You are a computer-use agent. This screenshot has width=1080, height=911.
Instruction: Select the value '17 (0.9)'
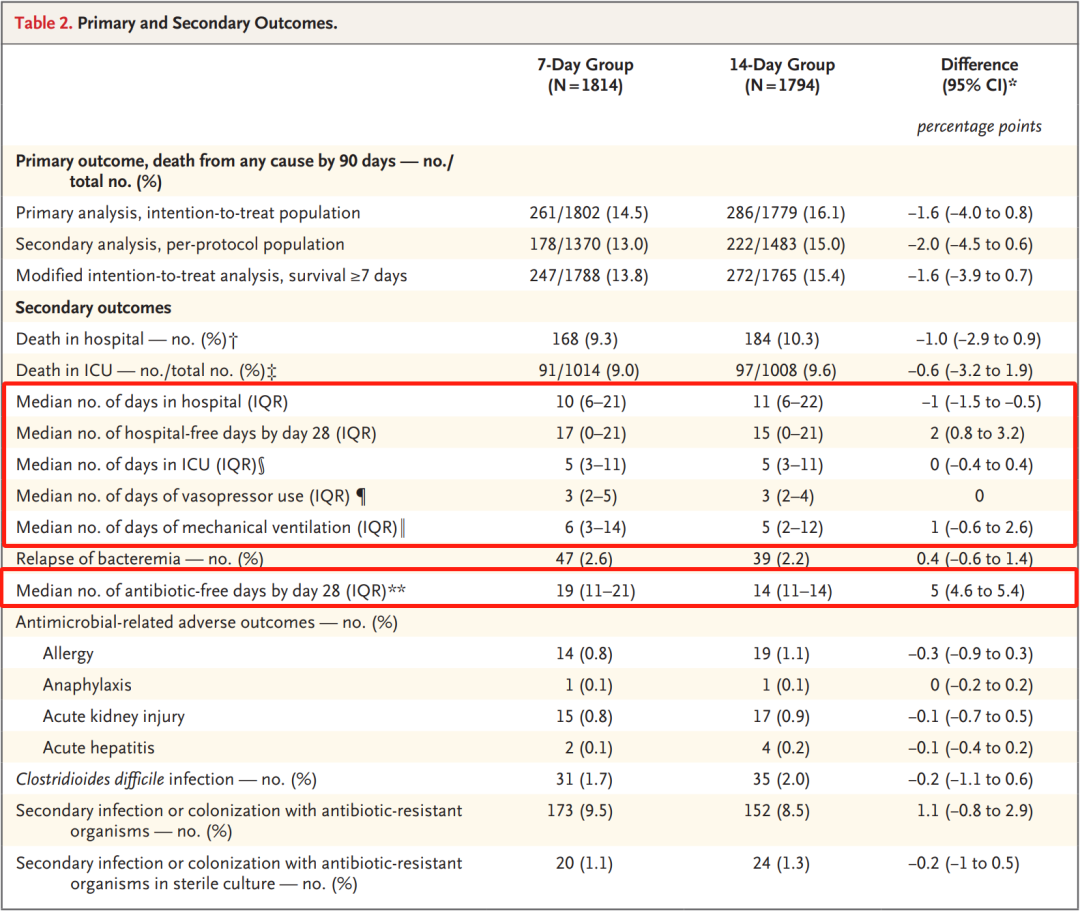click(x=781, y=717)
